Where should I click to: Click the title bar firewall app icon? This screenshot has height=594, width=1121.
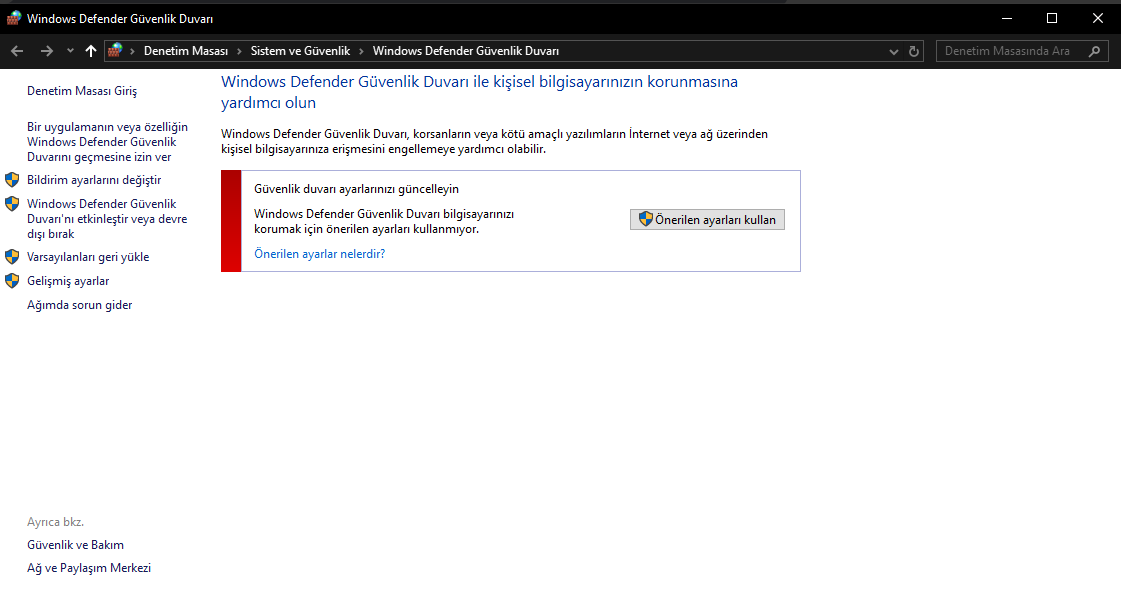point(14,18)
